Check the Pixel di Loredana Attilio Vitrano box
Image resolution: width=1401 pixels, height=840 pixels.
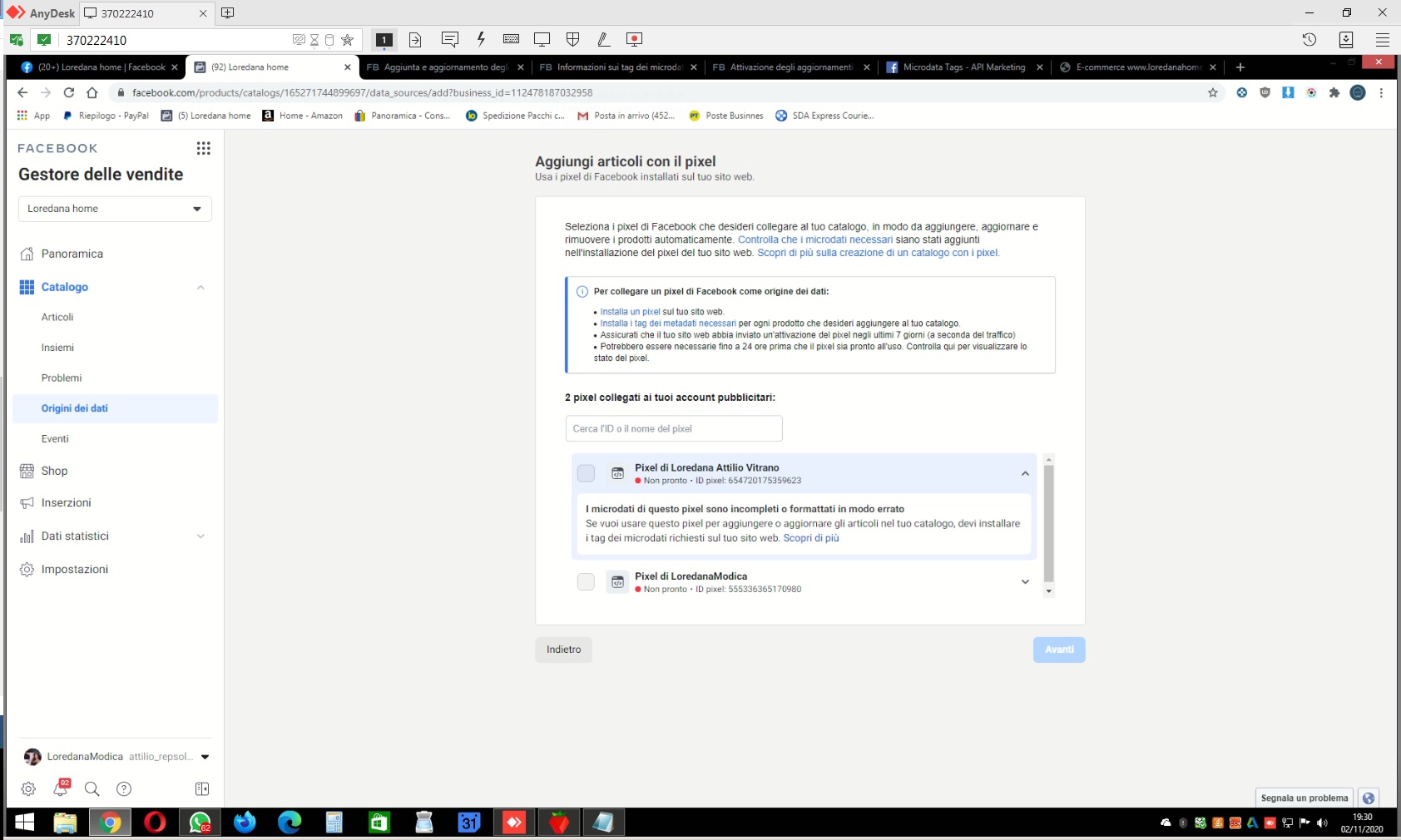pyautogui.click(x=586, y=473)
